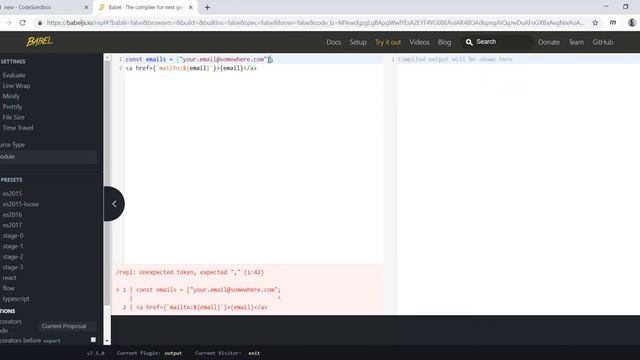Image resolution: width=640 pixels, height=360 pixels.
Task: Open the Docs page
Action: coord(333,42)
